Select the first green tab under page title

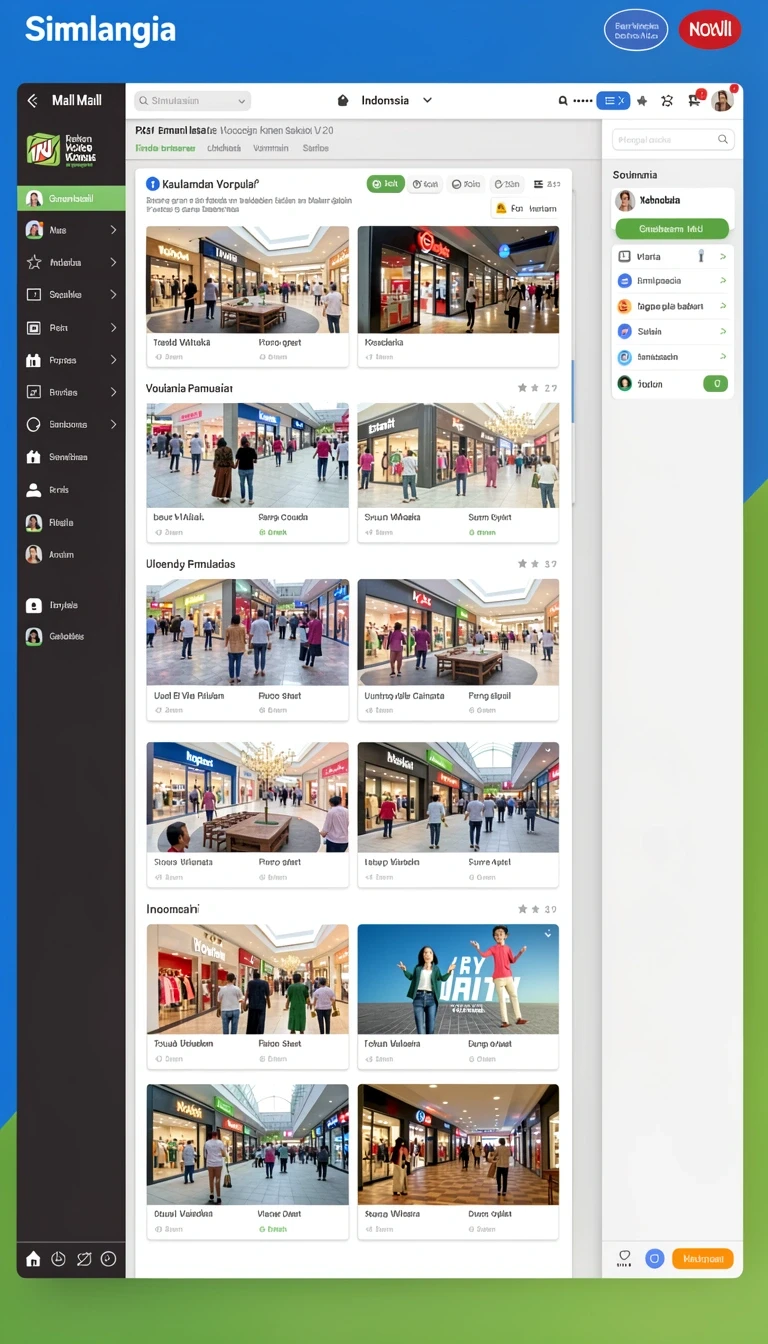pyautogui.click(x=165, y=148)
